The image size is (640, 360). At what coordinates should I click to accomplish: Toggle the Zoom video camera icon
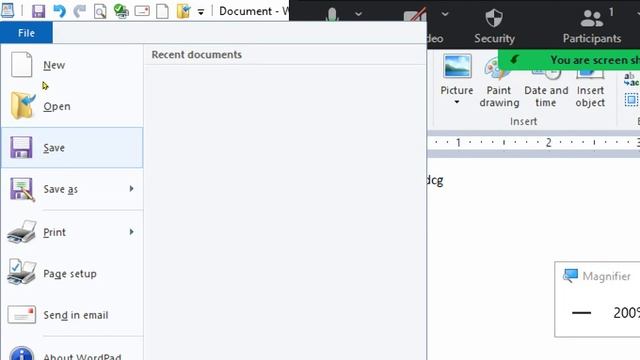pyautogui.click(x=416, y=16)
